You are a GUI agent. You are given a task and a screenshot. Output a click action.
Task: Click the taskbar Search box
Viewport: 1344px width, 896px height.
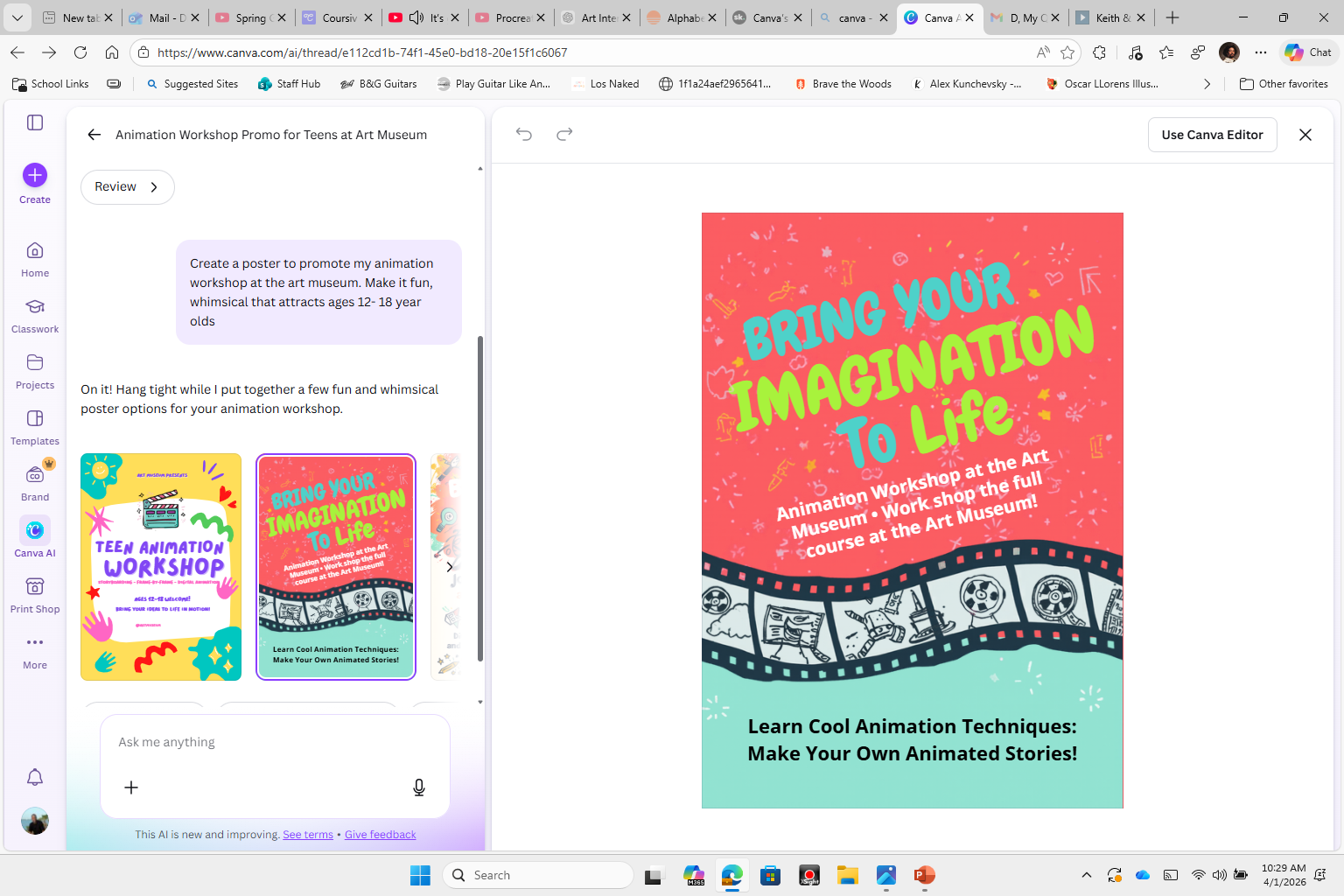(538, 875)
